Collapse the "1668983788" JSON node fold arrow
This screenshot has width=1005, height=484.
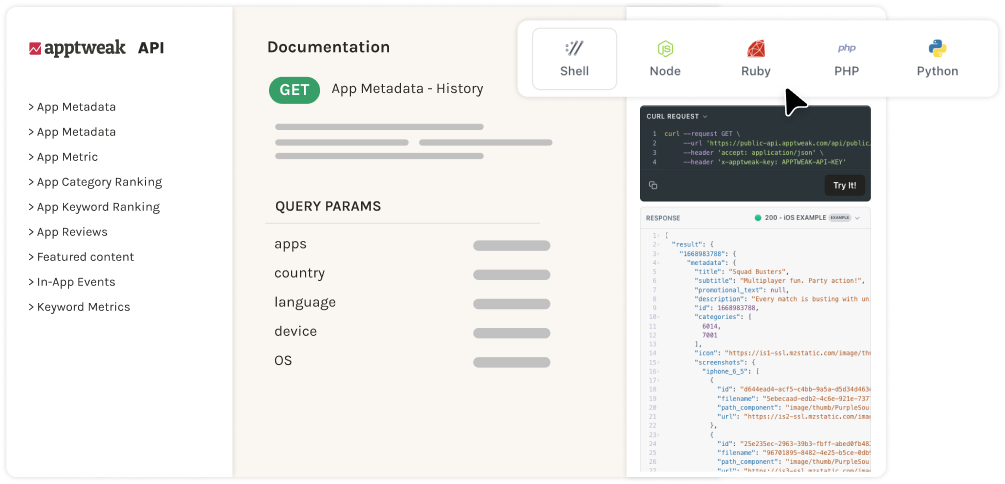[x=658, y=254]
